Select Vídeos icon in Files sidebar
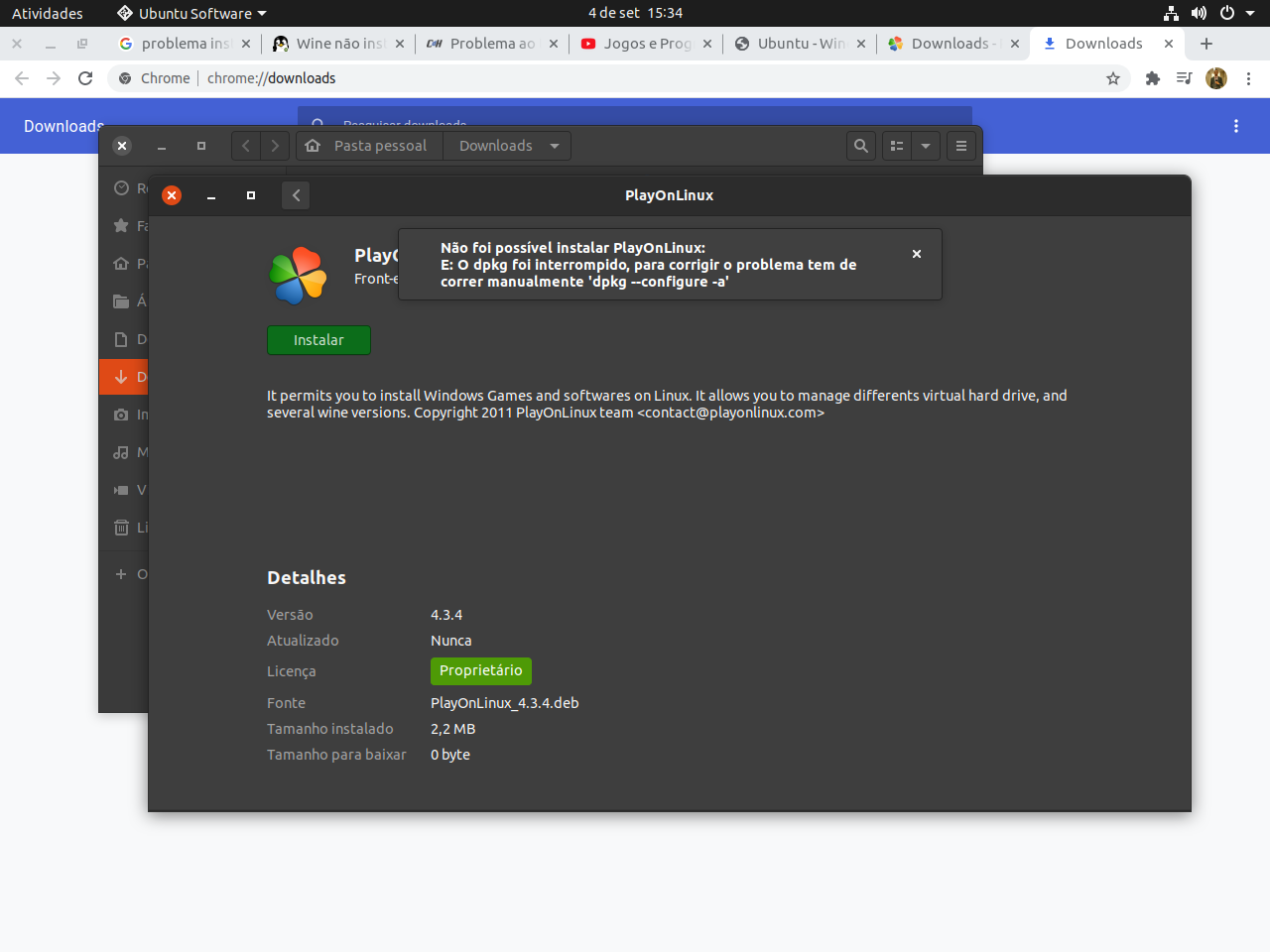The height and width of the screenshot is (952, 1270). pos(121,490)
